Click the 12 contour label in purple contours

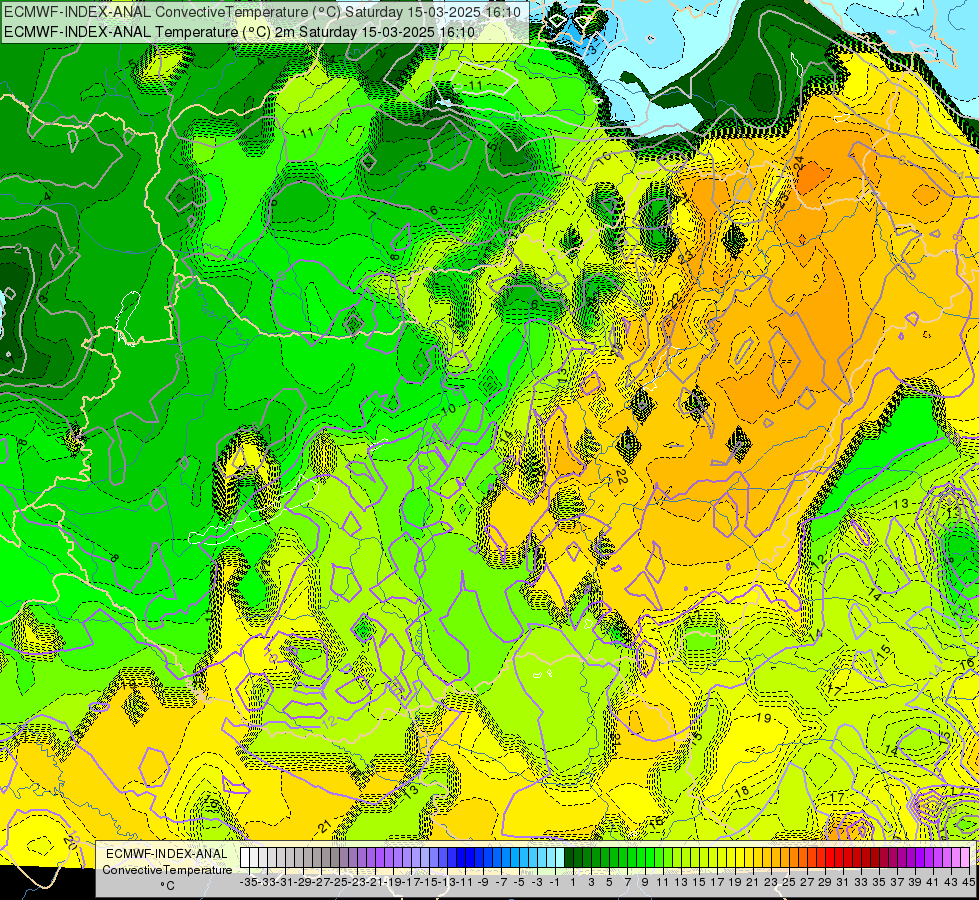[x=330, y=722]
